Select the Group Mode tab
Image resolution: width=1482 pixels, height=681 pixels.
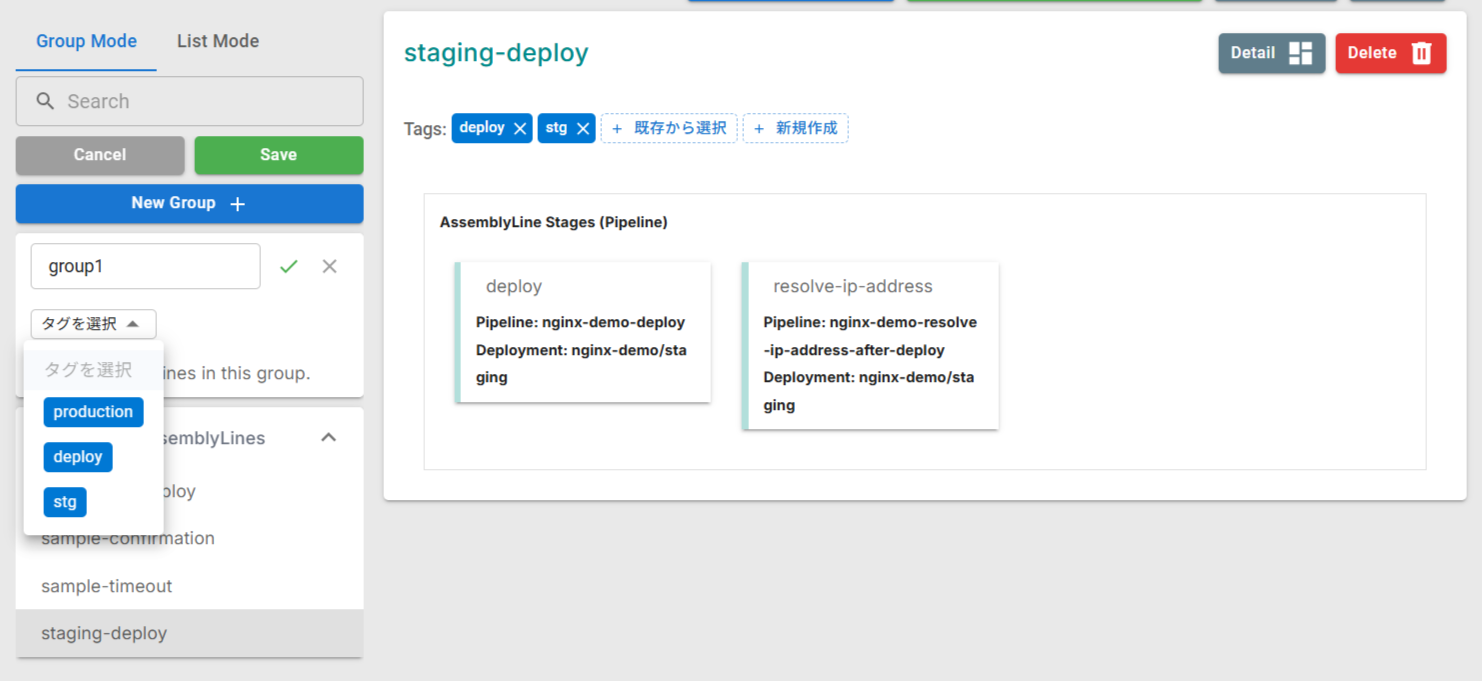coord(86,41)
